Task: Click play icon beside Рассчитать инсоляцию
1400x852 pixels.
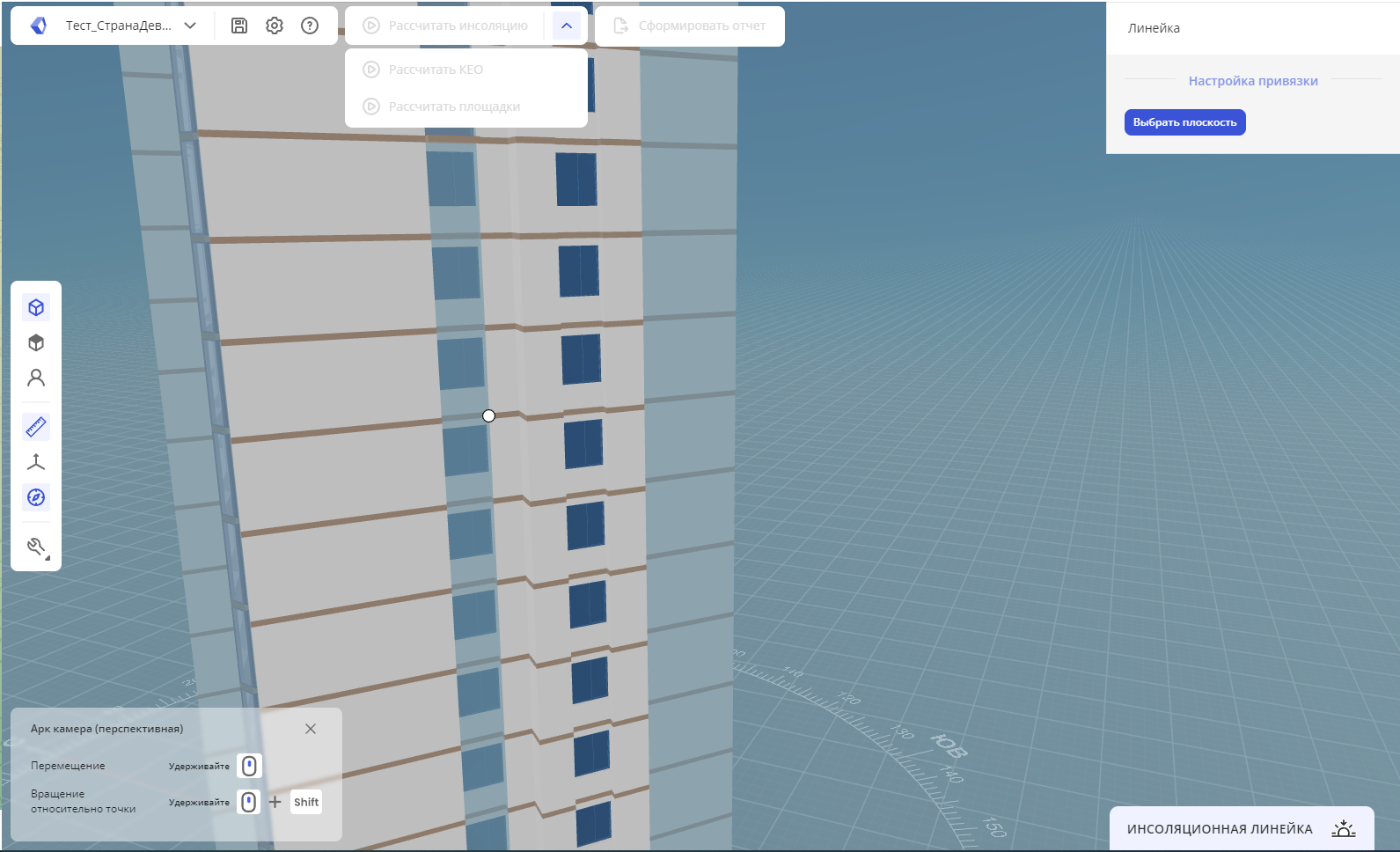Action: tap(371, 26)
